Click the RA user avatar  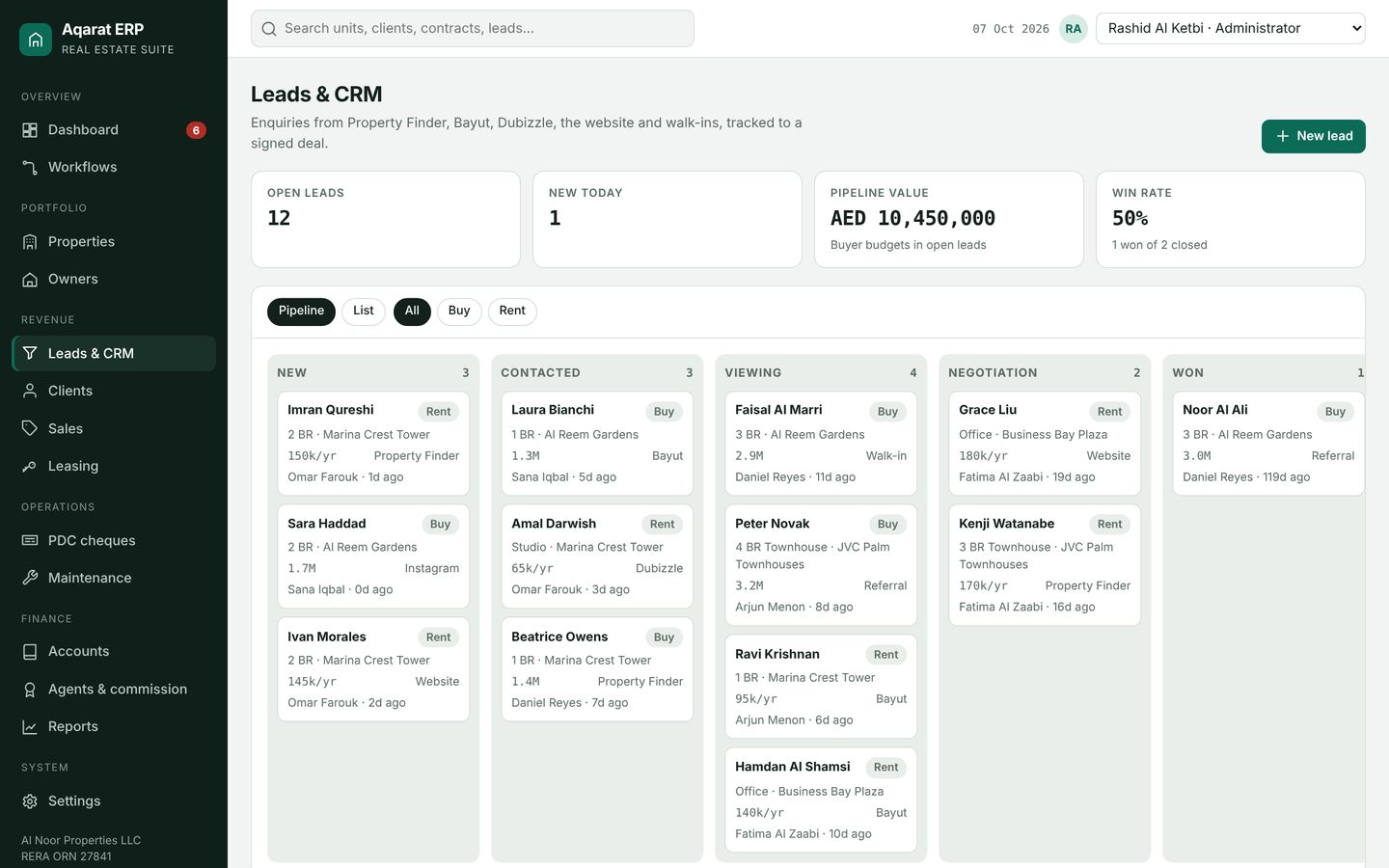[x=1074, y=29]
